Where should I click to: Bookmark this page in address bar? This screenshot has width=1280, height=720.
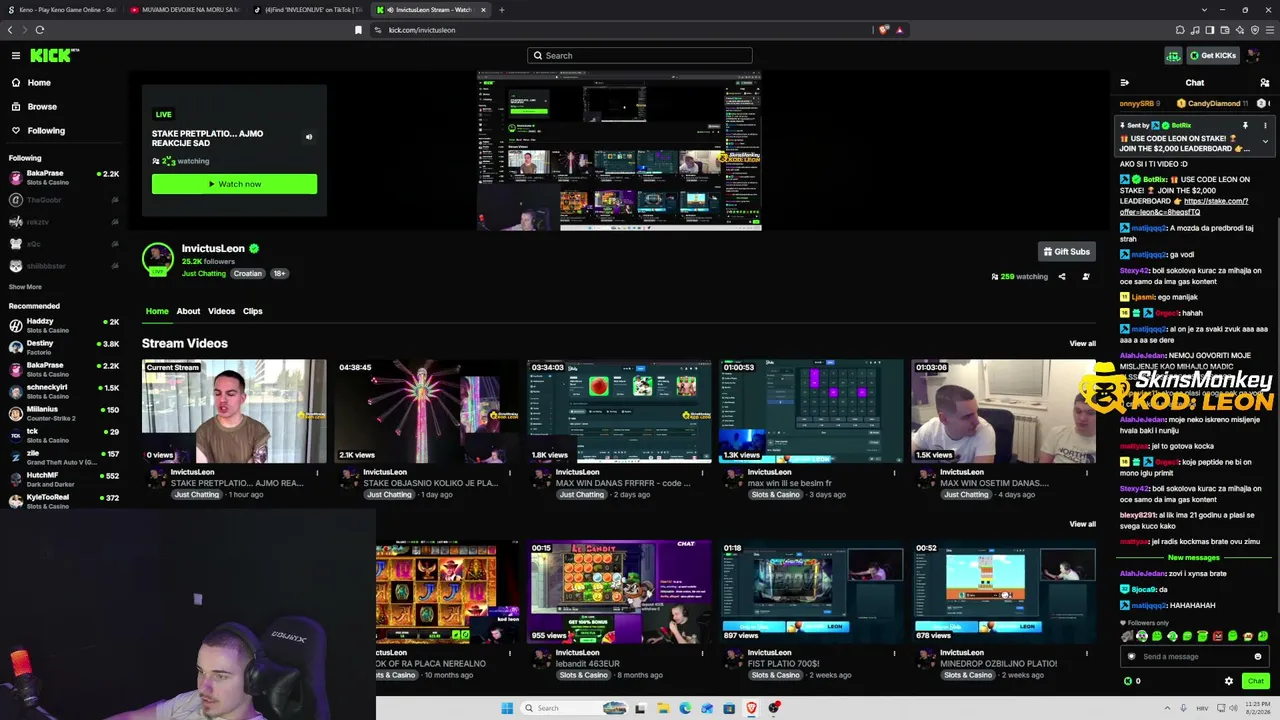(358, 30)
